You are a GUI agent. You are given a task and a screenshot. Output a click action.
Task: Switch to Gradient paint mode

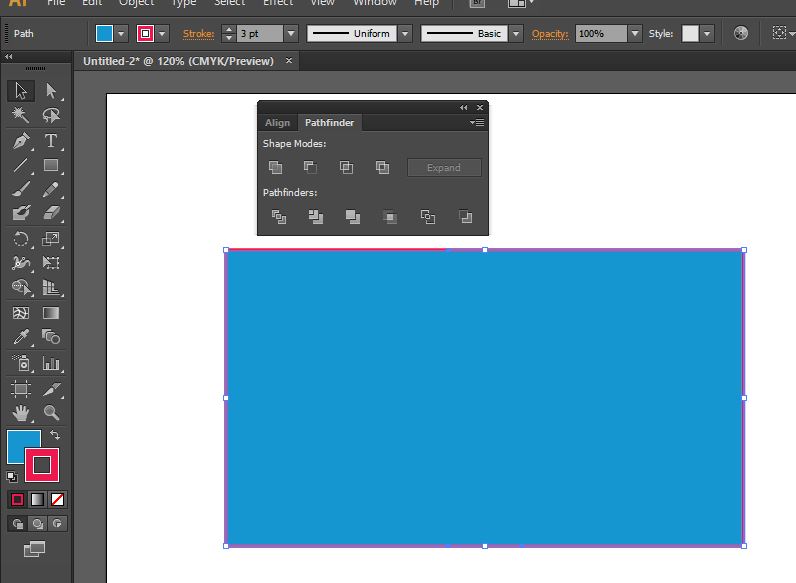click(x=37, y=499)
